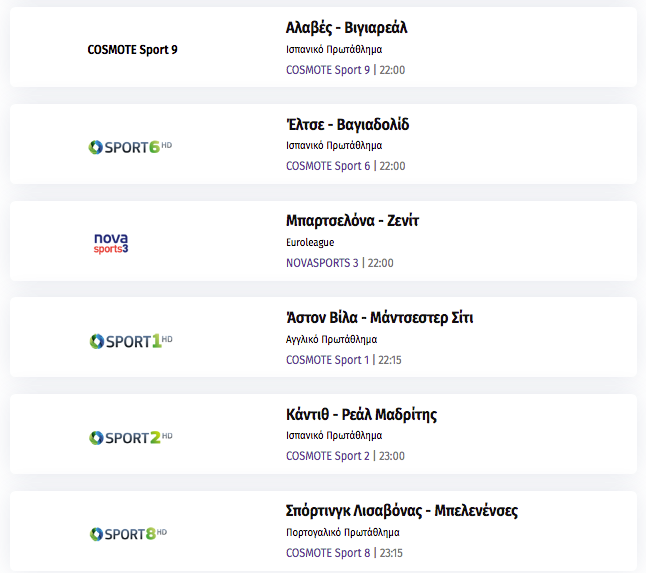The height and width of the screenshot is (573, 646).
Task: Click the COSMOTE Sport 1 channel link
Action: [x=328, y=360]
